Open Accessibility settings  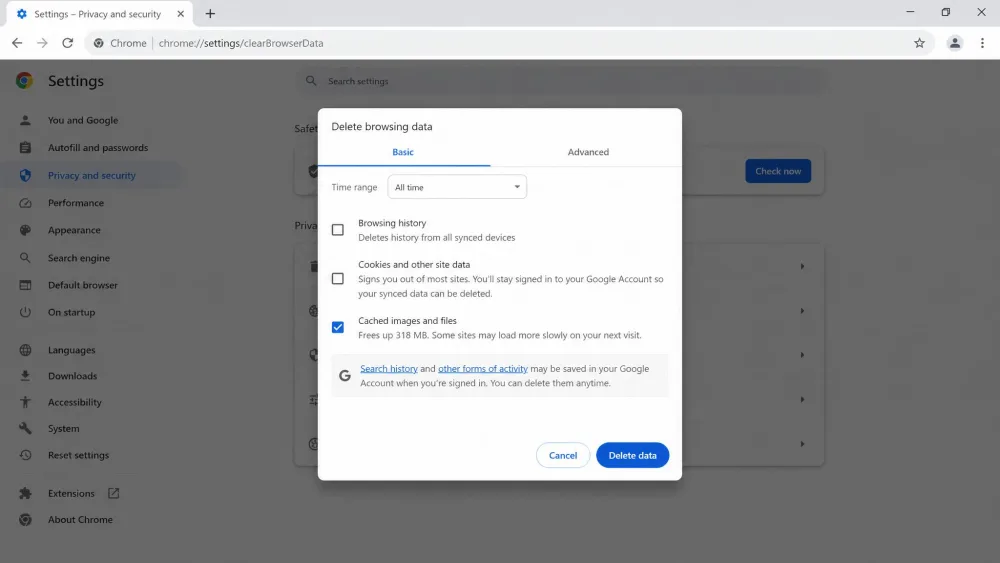(75, 402)
